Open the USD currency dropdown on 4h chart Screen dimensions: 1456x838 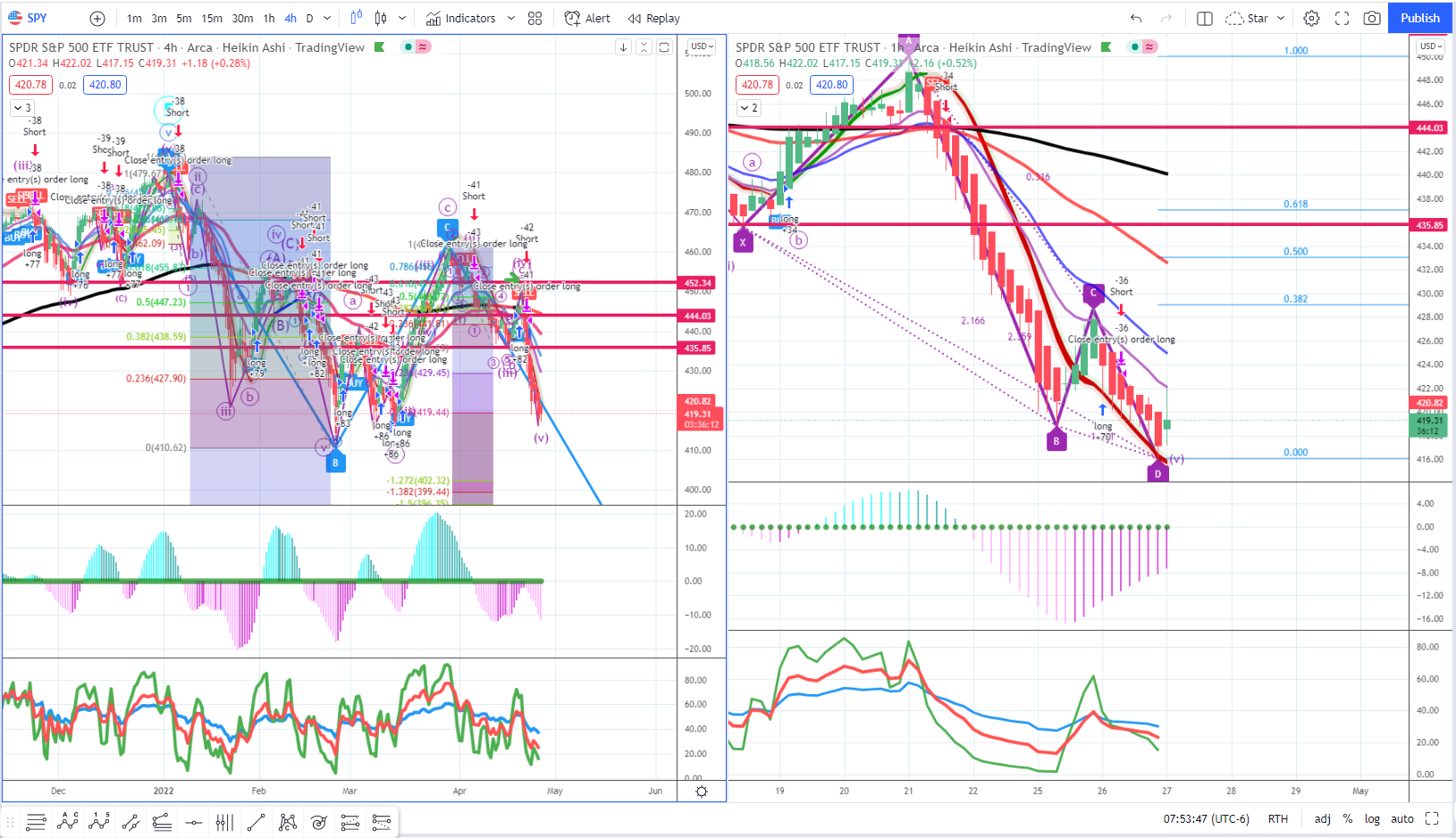[702, 46]
